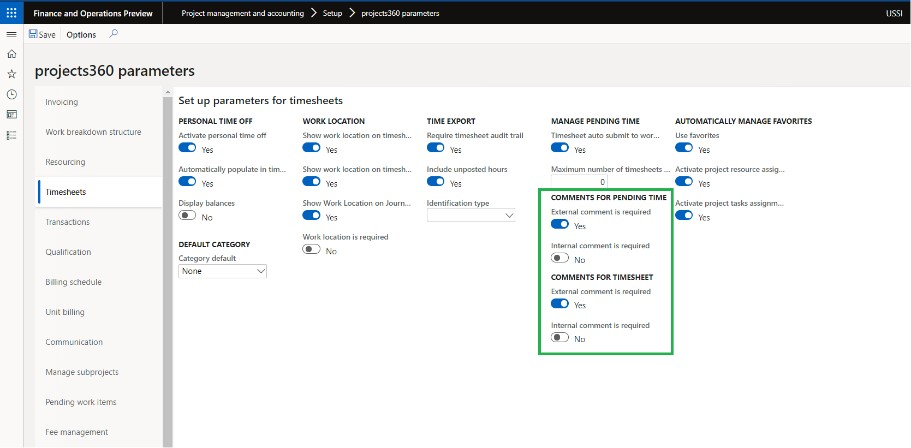This screenshot has height=448, width=911.
Task: Toggle Internal comment required for pending time
Action: tap(561, 259)
